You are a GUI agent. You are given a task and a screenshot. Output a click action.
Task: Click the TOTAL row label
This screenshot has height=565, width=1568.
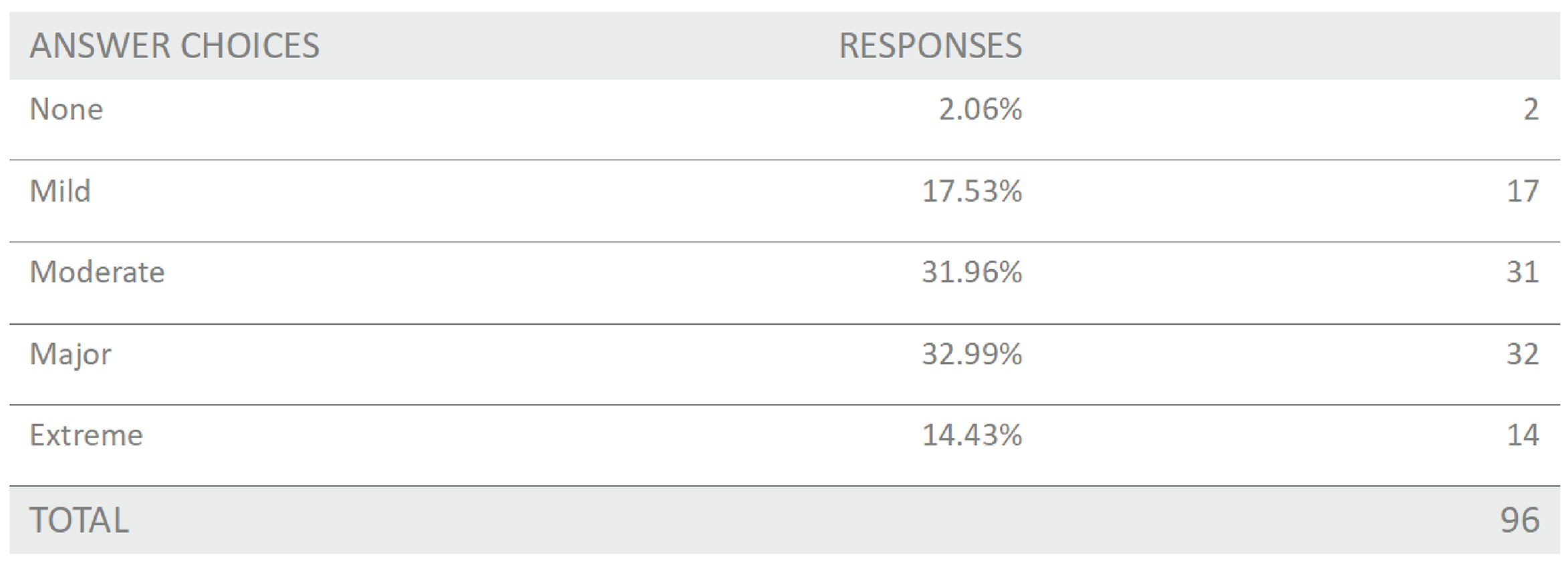[79, 520]
